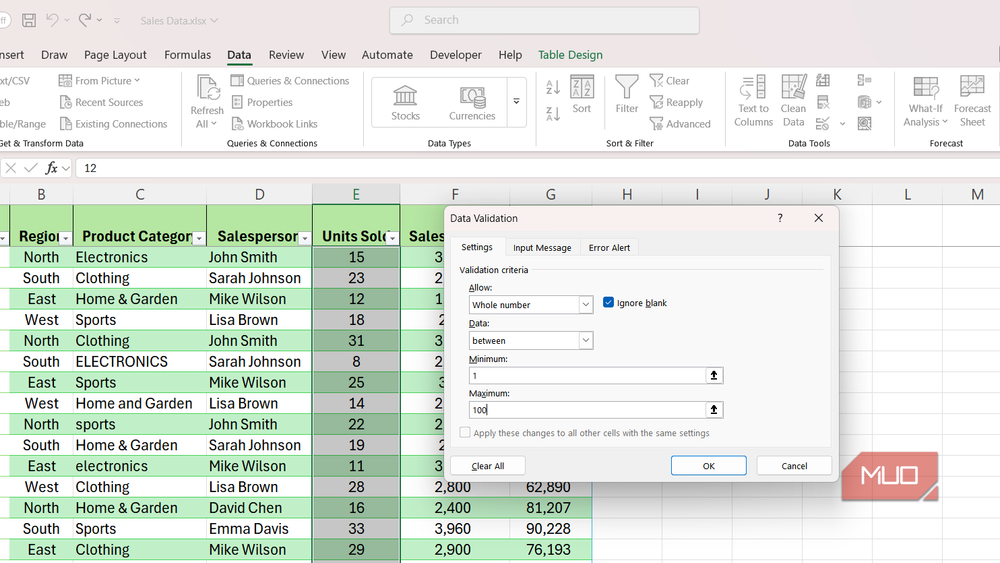This screenshot has width=1000, height=563.
Task: Create a Forecast Sheet
Action: 972,101
